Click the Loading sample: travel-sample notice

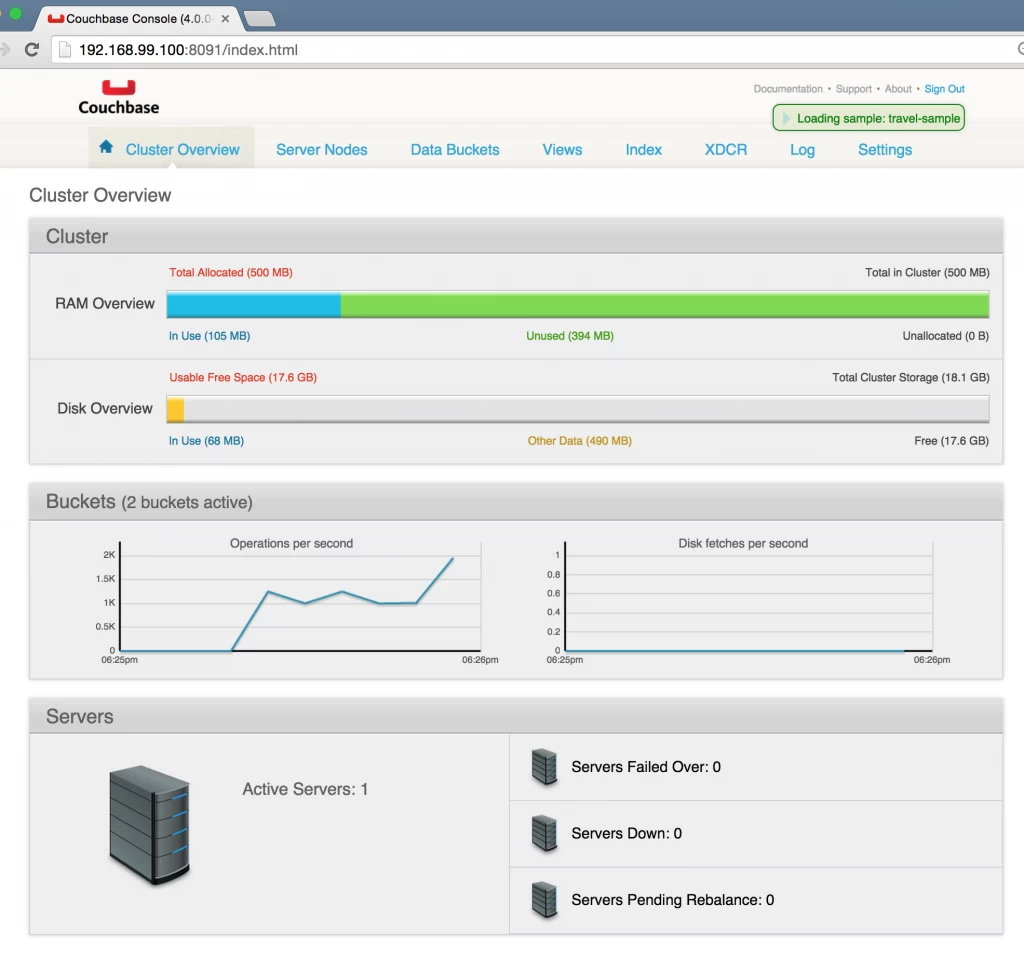tap(868, 118)
